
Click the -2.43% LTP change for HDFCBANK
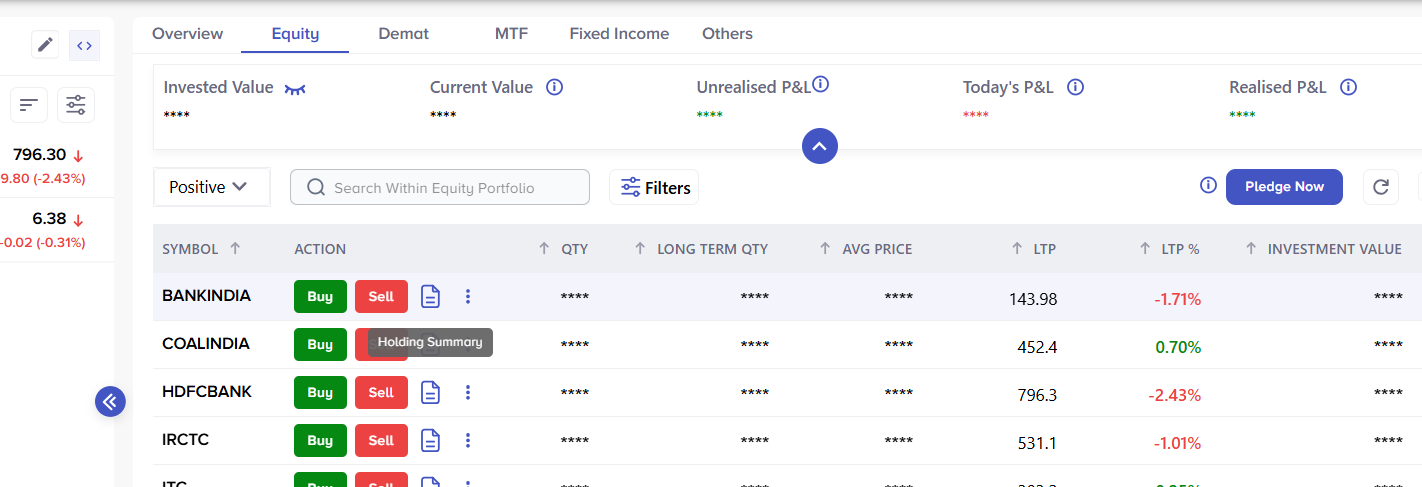pos(1175,395)
